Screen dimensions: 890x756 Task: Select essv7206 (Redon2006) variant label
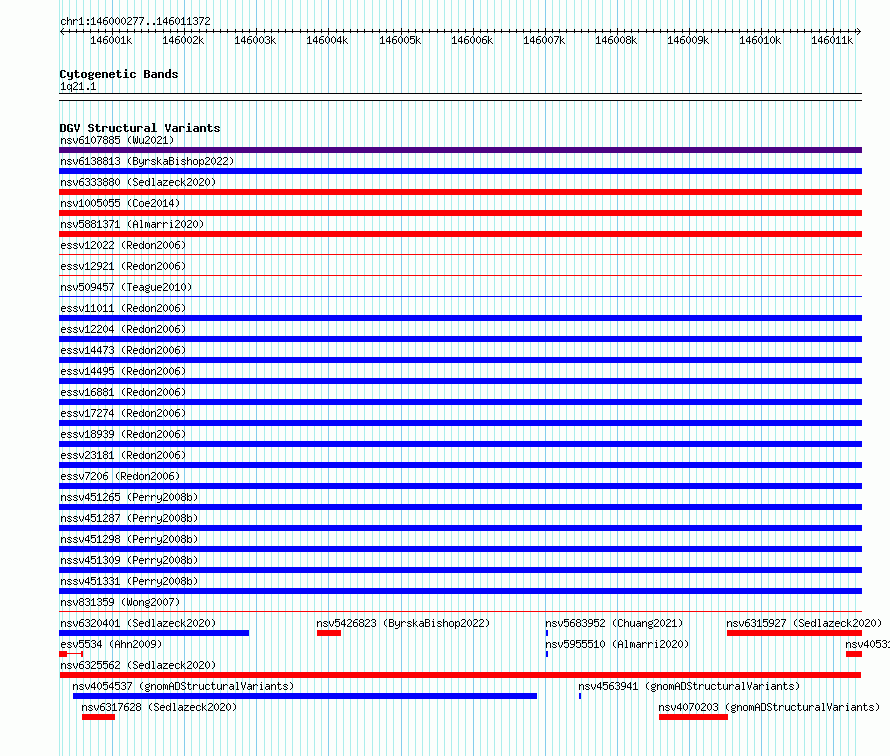[x=120, y=476]
